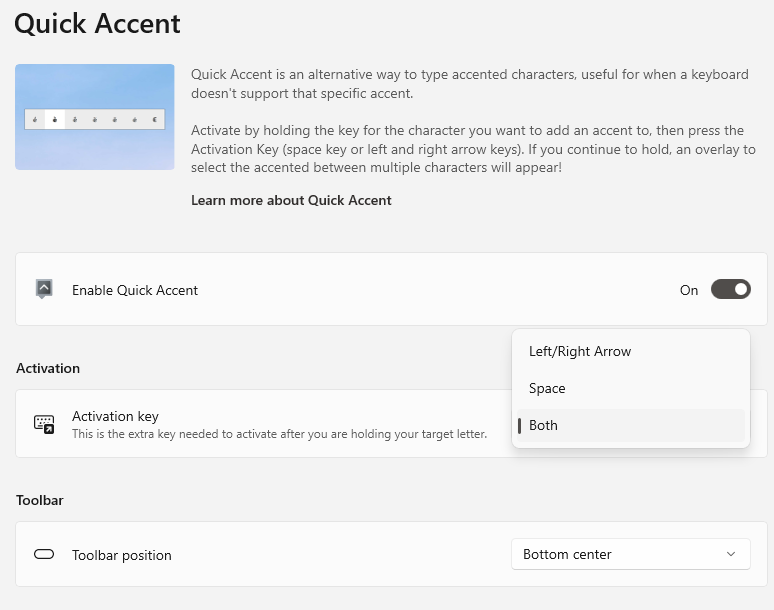
Task: Click the keyboard icon next to Activation key
Action: 43,424
